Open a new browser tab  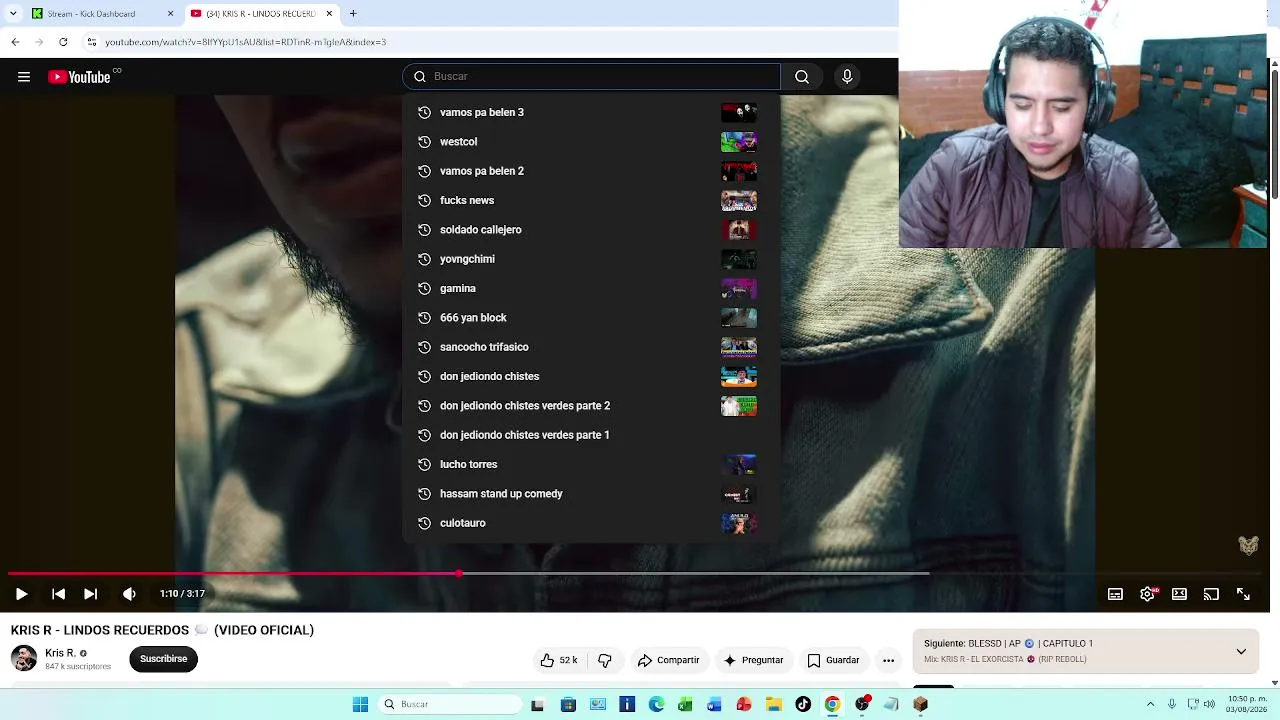pos(353,14)
